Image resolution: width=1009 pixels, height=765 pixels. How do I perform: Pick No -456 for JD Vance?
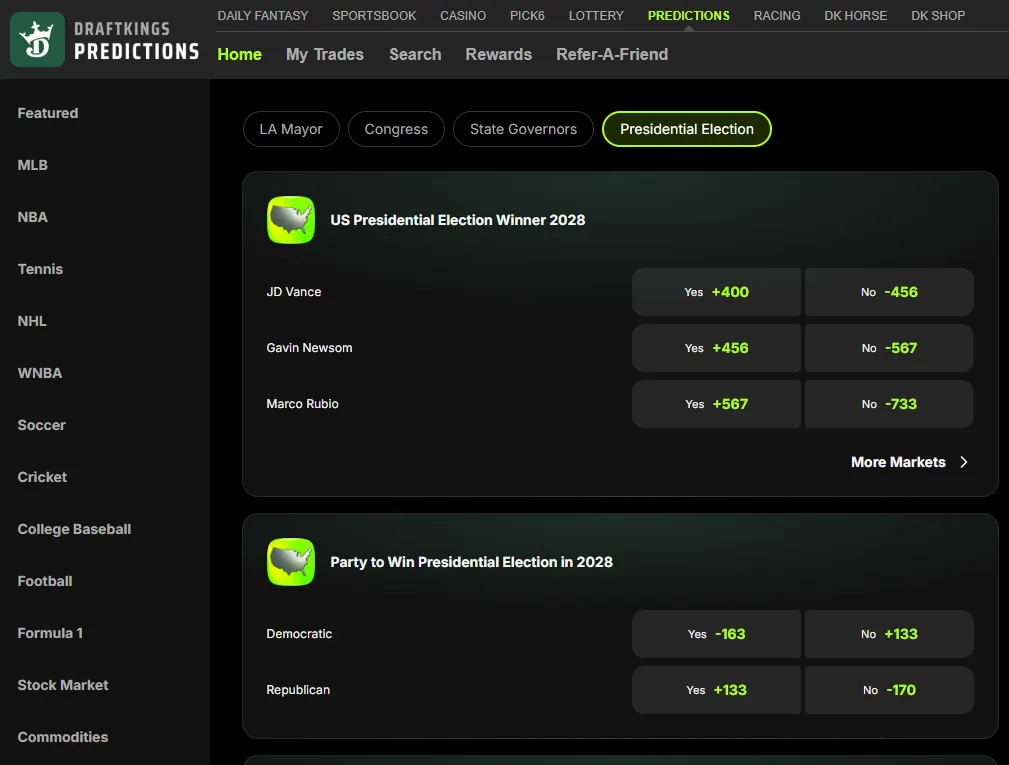pos(889,292)
